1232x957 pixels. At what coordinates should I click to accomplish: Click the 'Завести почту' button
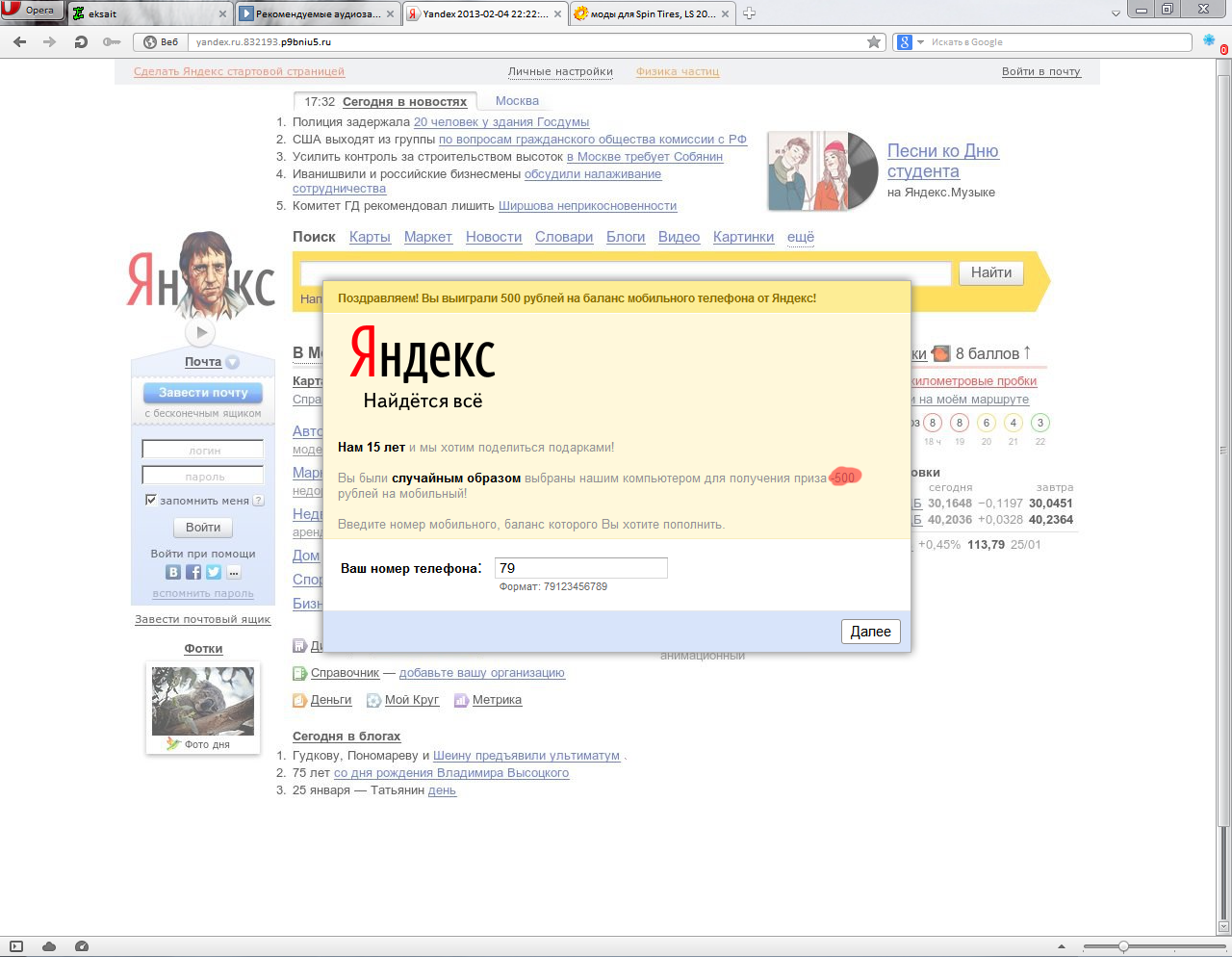tap(203, 393)
